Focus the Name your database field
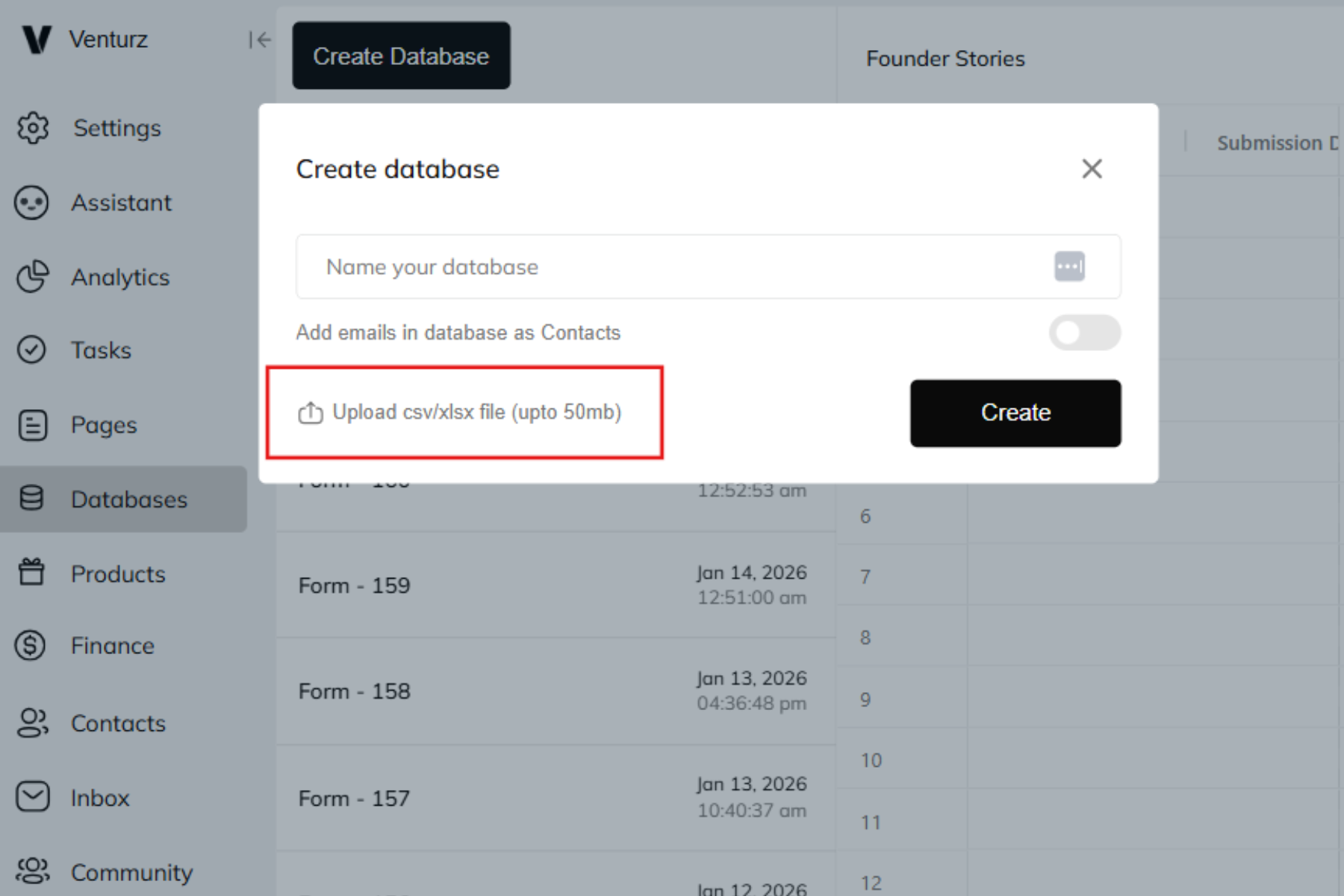The image size is (1344, 896). pyautogui.click(x=672, y=267)
